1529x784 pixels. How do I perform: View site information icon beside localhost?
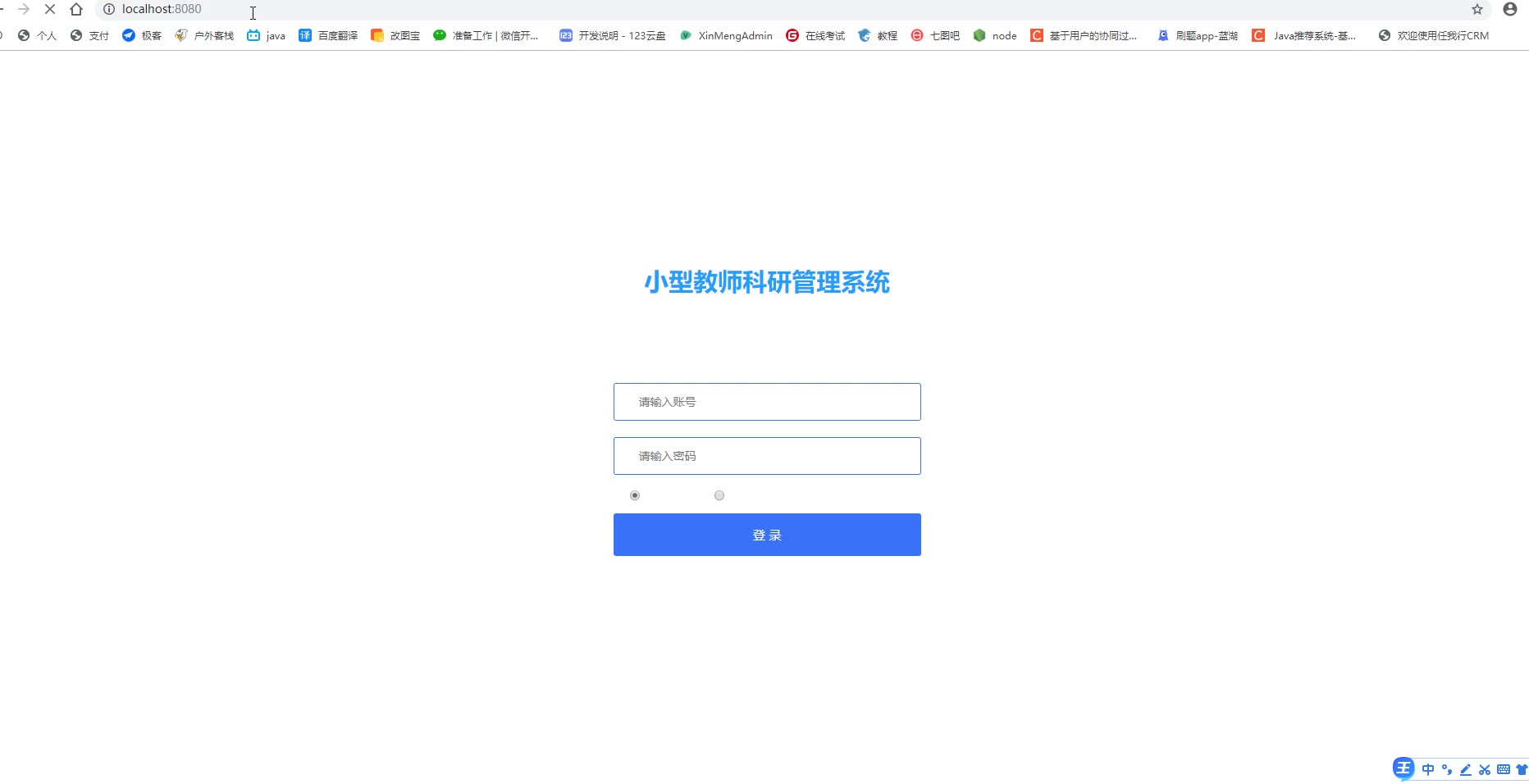pos(108,9)
